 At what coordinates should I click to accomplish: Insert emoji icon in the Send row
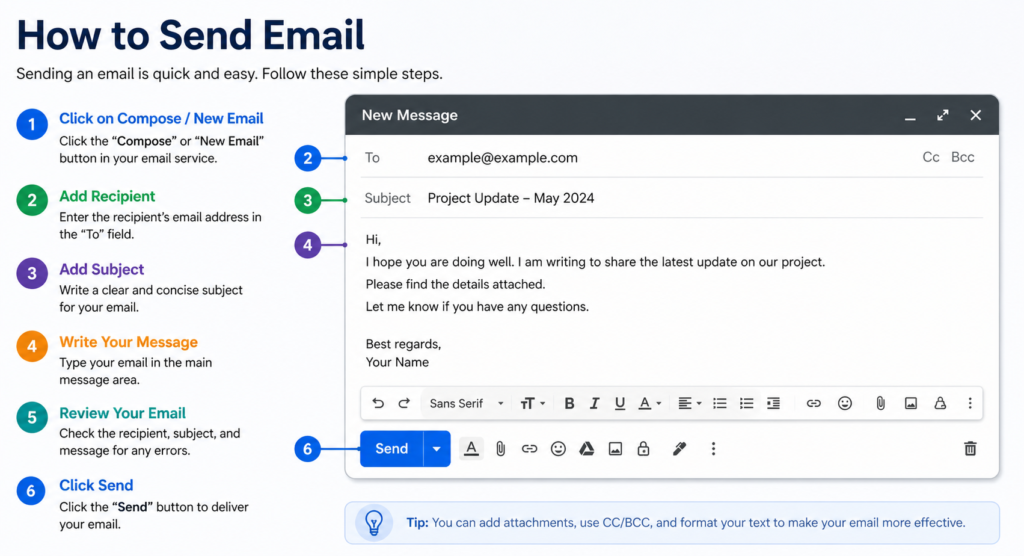558,449
